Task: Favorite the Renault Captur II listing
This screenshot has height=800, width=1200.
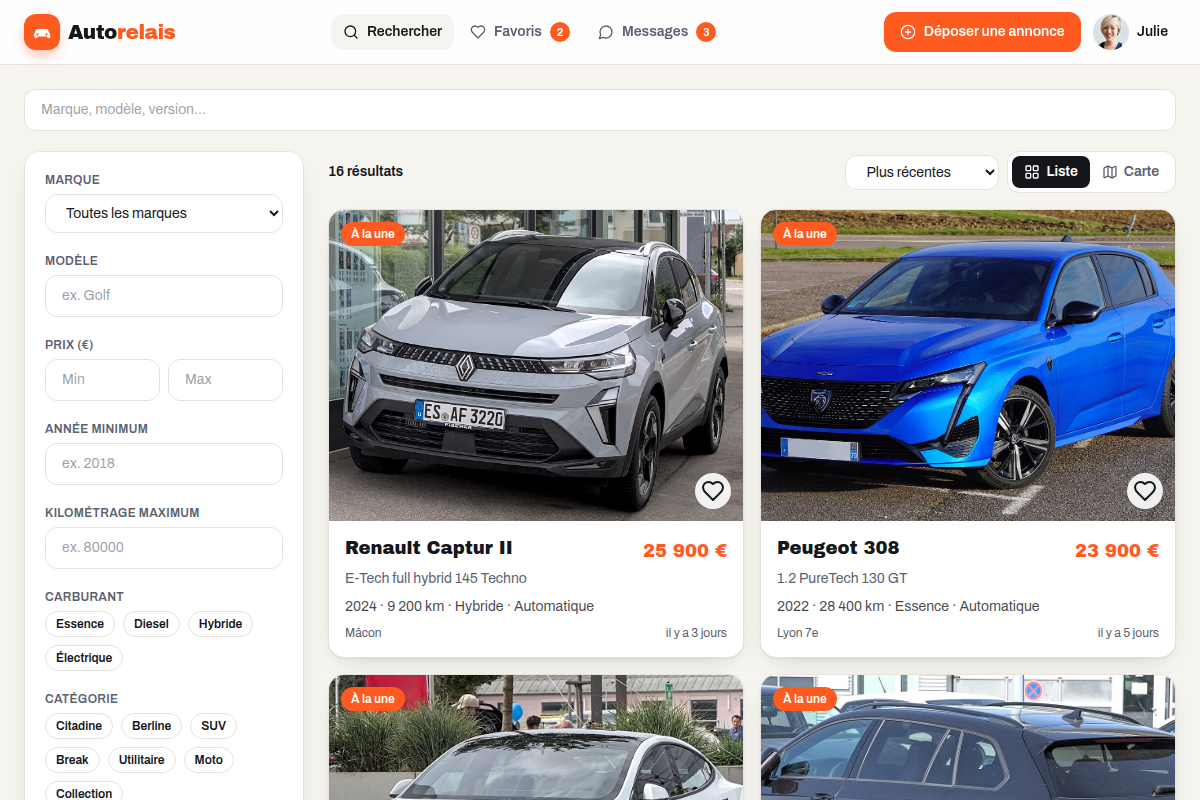Action: (x=713, y=491)
